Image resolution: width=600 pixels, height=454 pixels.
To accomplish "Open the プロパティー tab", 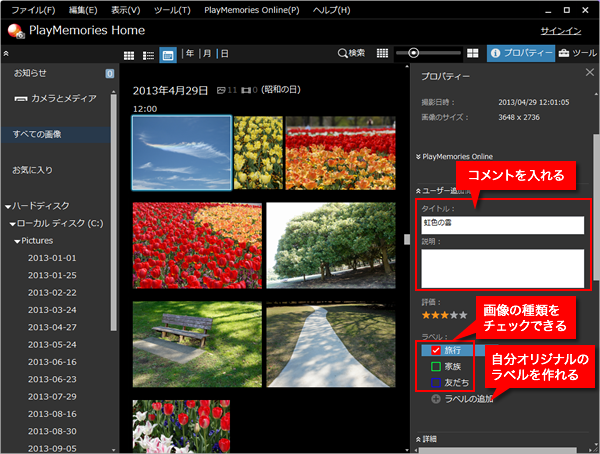I will point(520,53).
